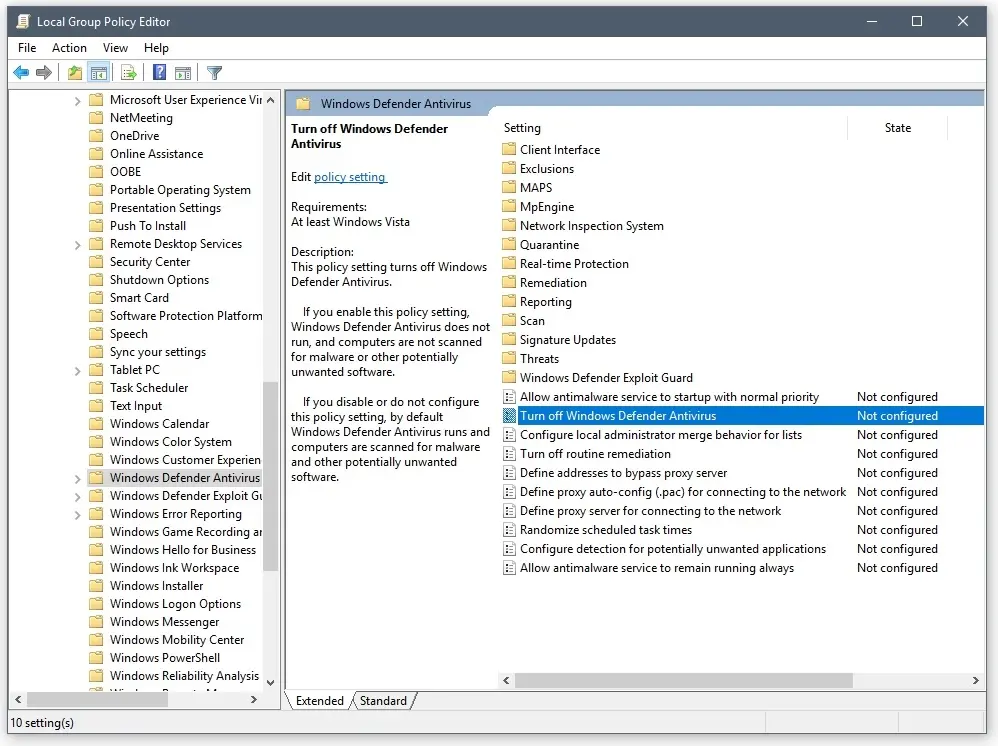This screenshot has width=998, height=746.
Task: Toggle the Show/Hide Console Tree toolbar icon
Action: (x=99, y=73)
